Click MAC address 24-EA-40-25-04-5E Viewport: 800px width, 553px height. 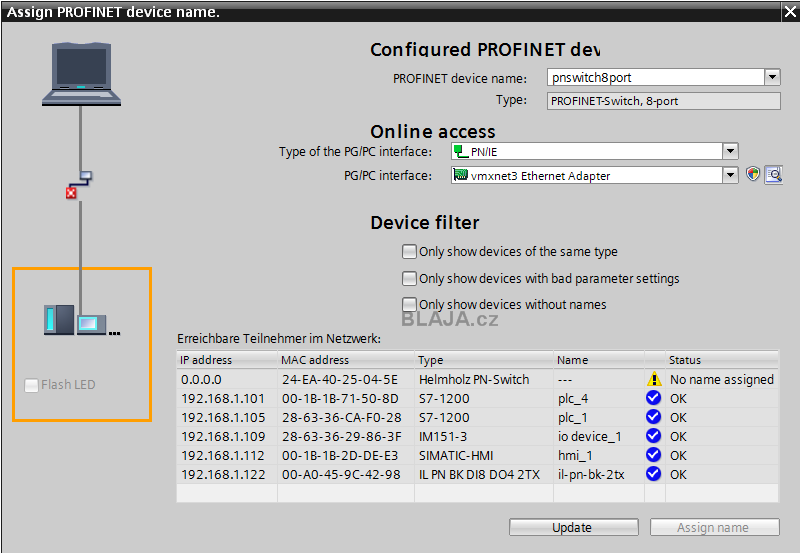coord(340,380)
